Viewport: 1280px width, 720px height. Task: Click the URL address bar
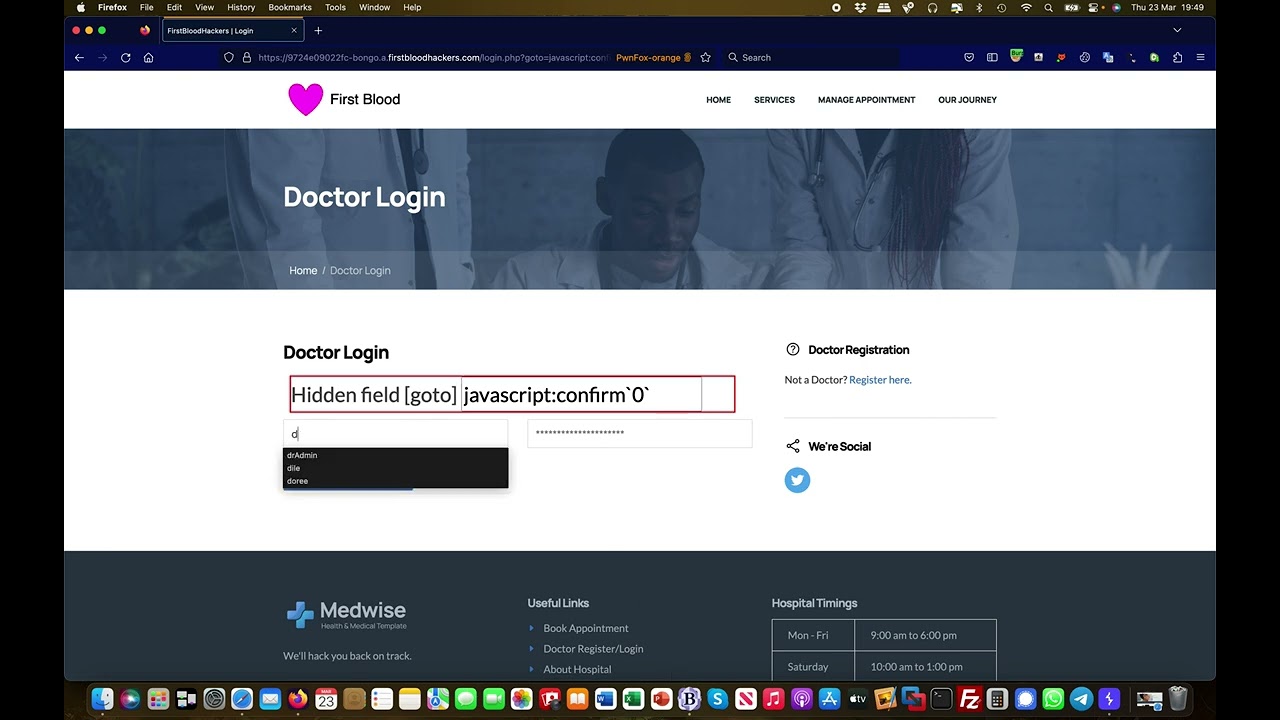[432, 57]
